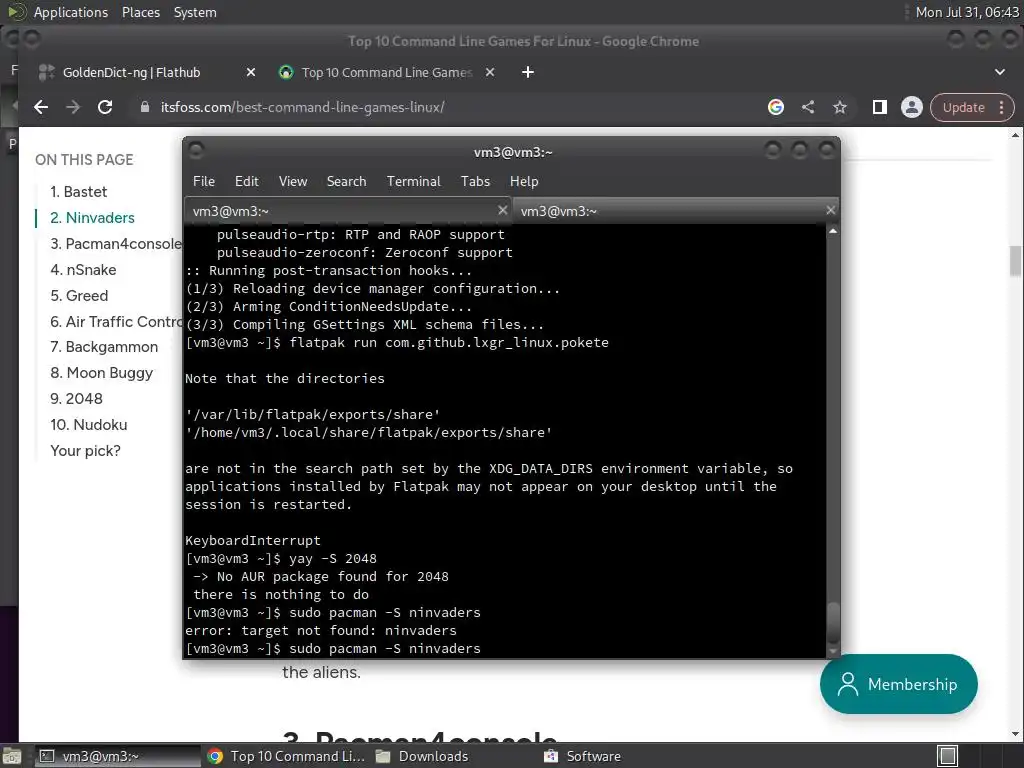Open the Terminal menu
Image resolution: width=1024 pixels, height=768 pixels.
pyautogui.click(x=413, y=182)
